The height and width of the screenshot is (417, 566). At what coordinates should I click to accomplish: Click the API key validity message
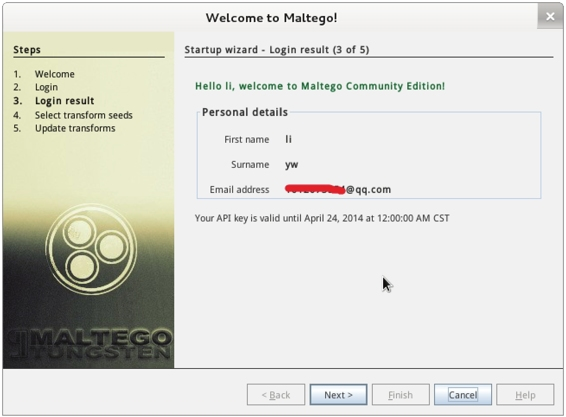click(x=322, y=218)
